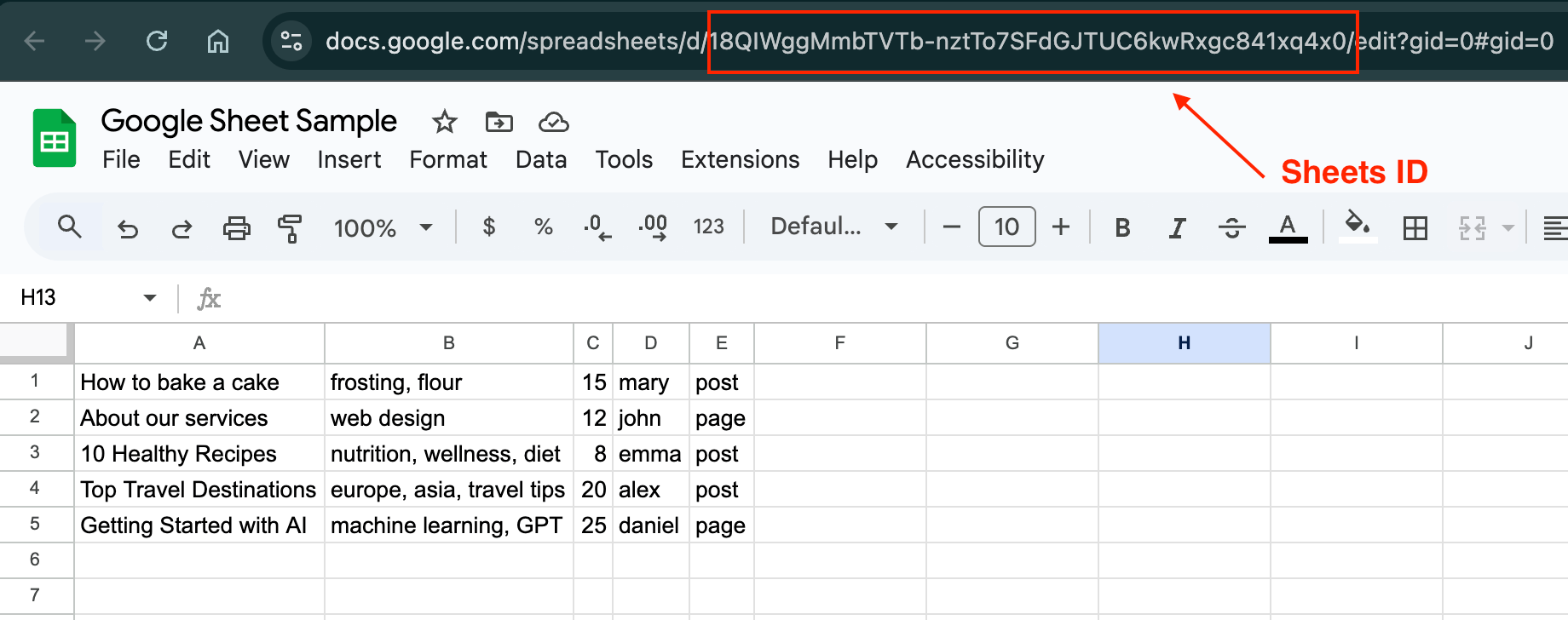1568x620 pixels.
Task: Open the fill color picker
Action: click(1358, 227)
